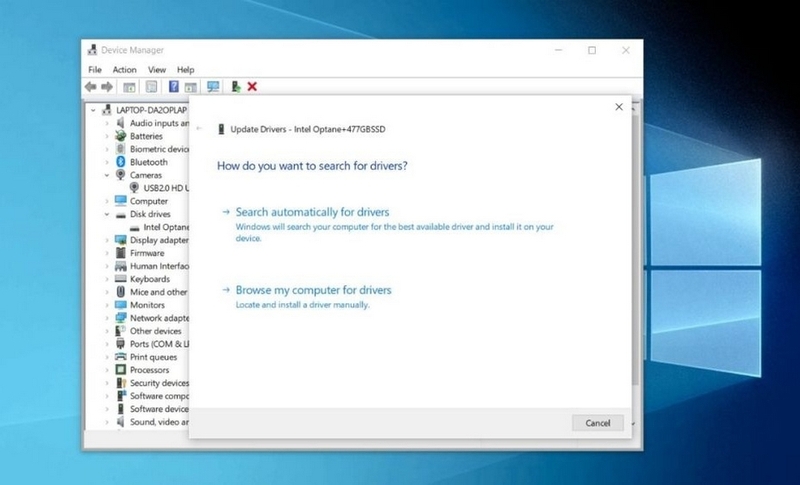Select the Mice and other pointing devices icon
800x485 pixels.
pyautogui.click(x=120, y=292)
